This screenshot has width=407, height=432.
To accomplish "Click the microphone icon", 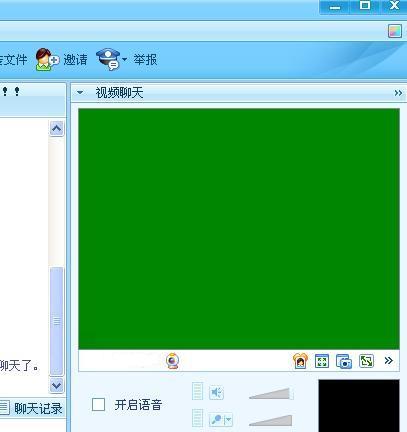I will pos(216,420).
